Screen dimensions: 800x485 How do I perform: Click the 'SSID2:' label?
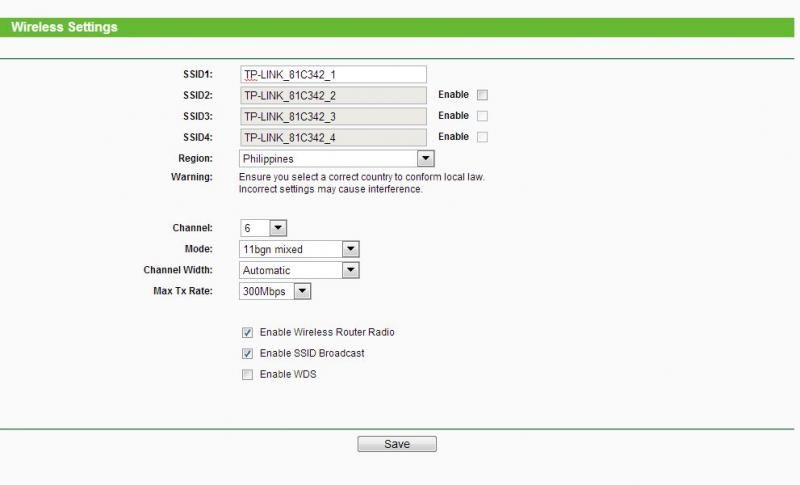pos(198,95)
